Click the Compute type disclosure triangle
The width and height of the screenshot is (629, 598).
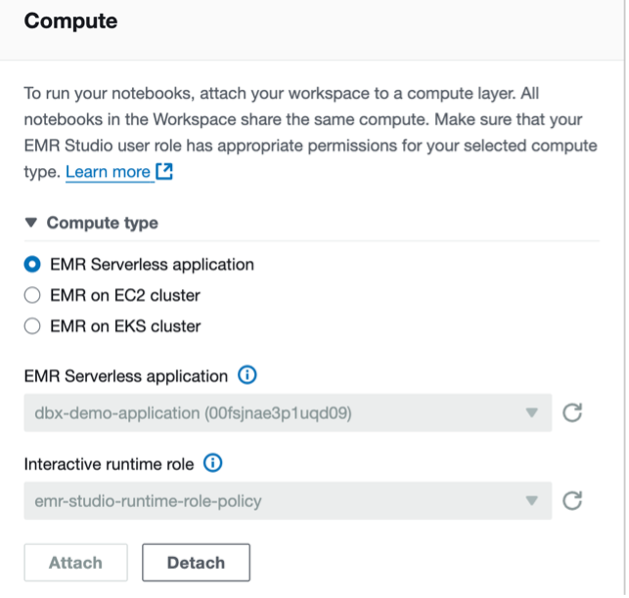pyautogui.click(x=31, y=222)
